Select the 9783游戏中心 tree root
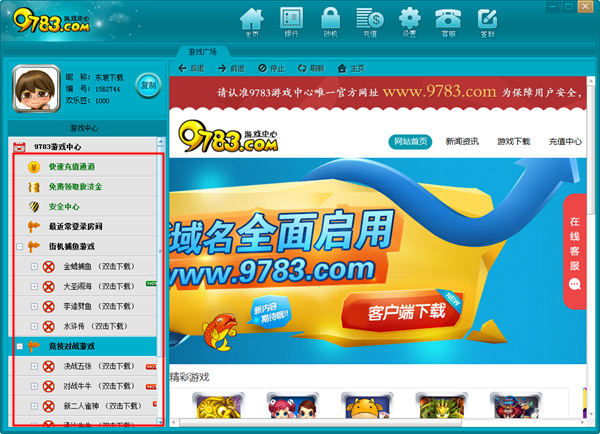The image size is (600, 434). (57, 147)
